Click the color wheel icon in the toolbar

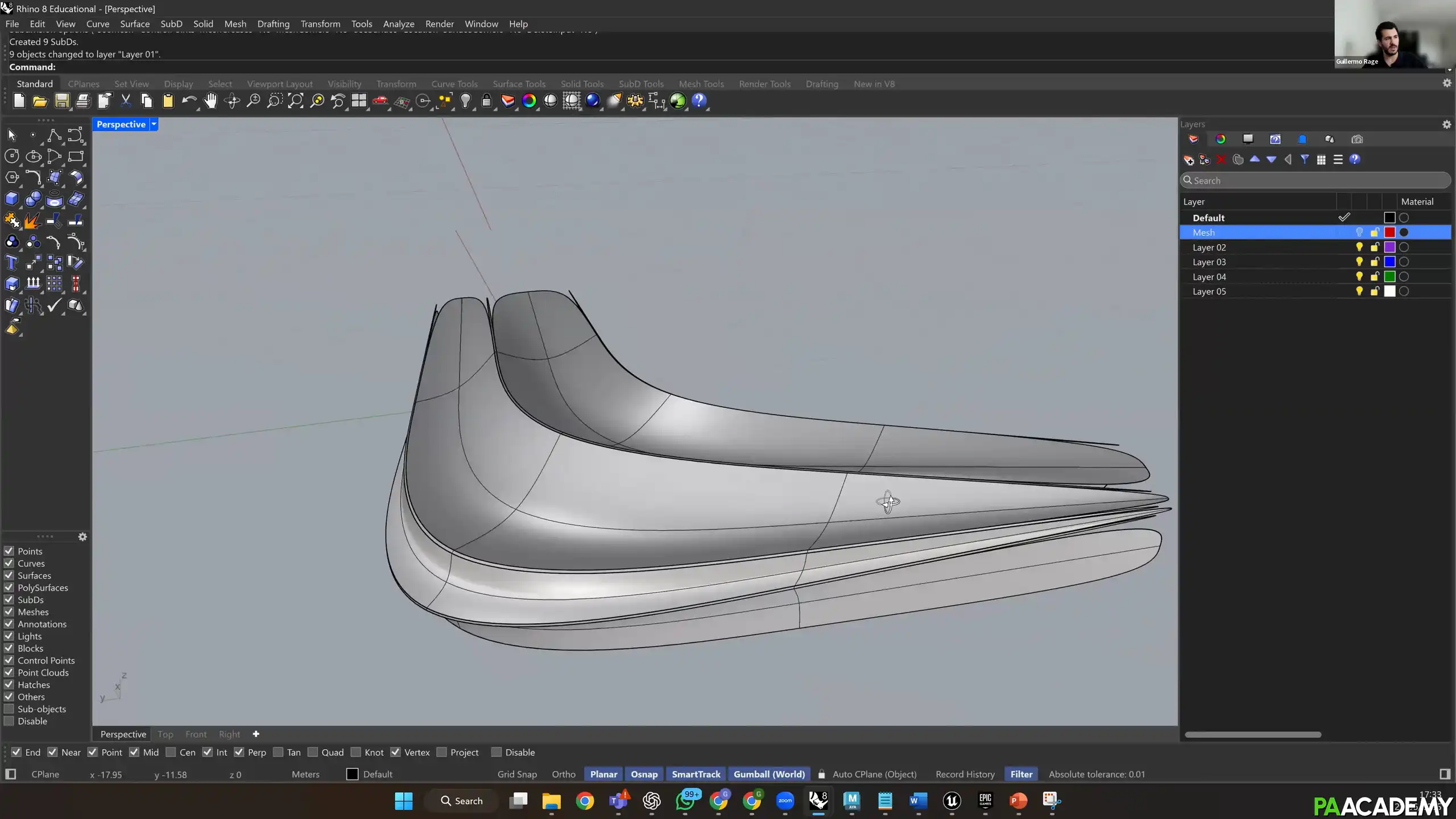pos(529,101)
